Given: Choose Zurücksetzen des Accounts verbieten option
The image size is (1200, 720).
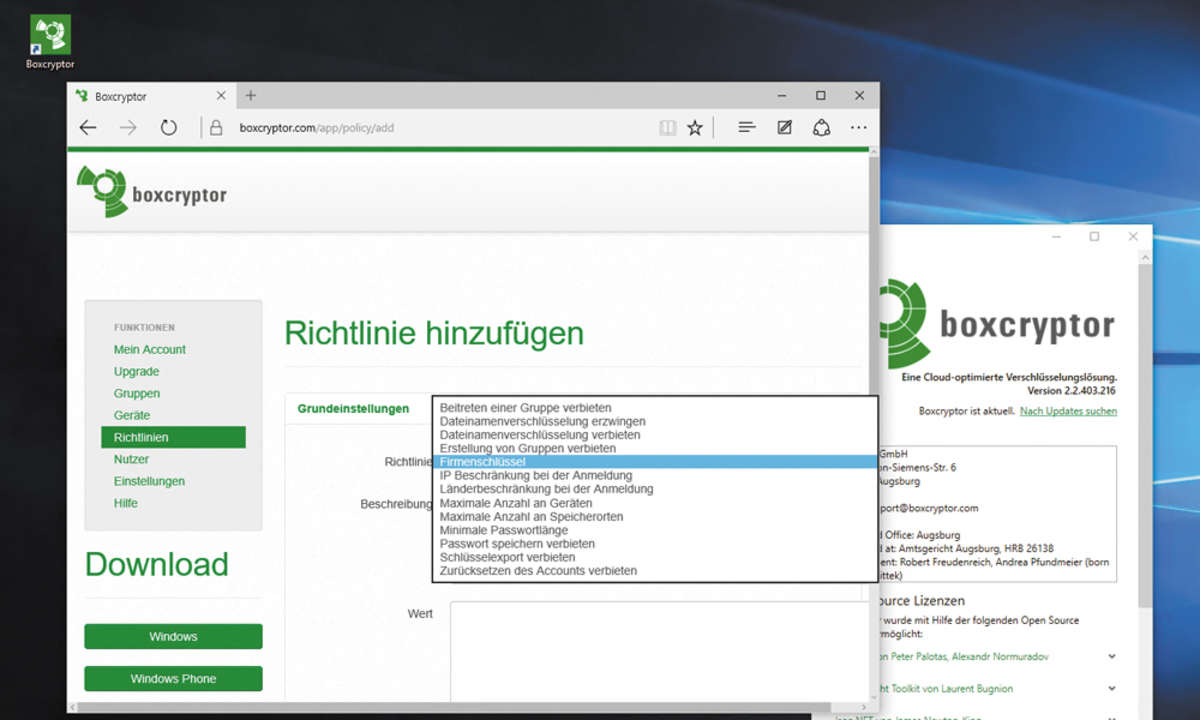Looking at the screenshot, I should [655, 571].
